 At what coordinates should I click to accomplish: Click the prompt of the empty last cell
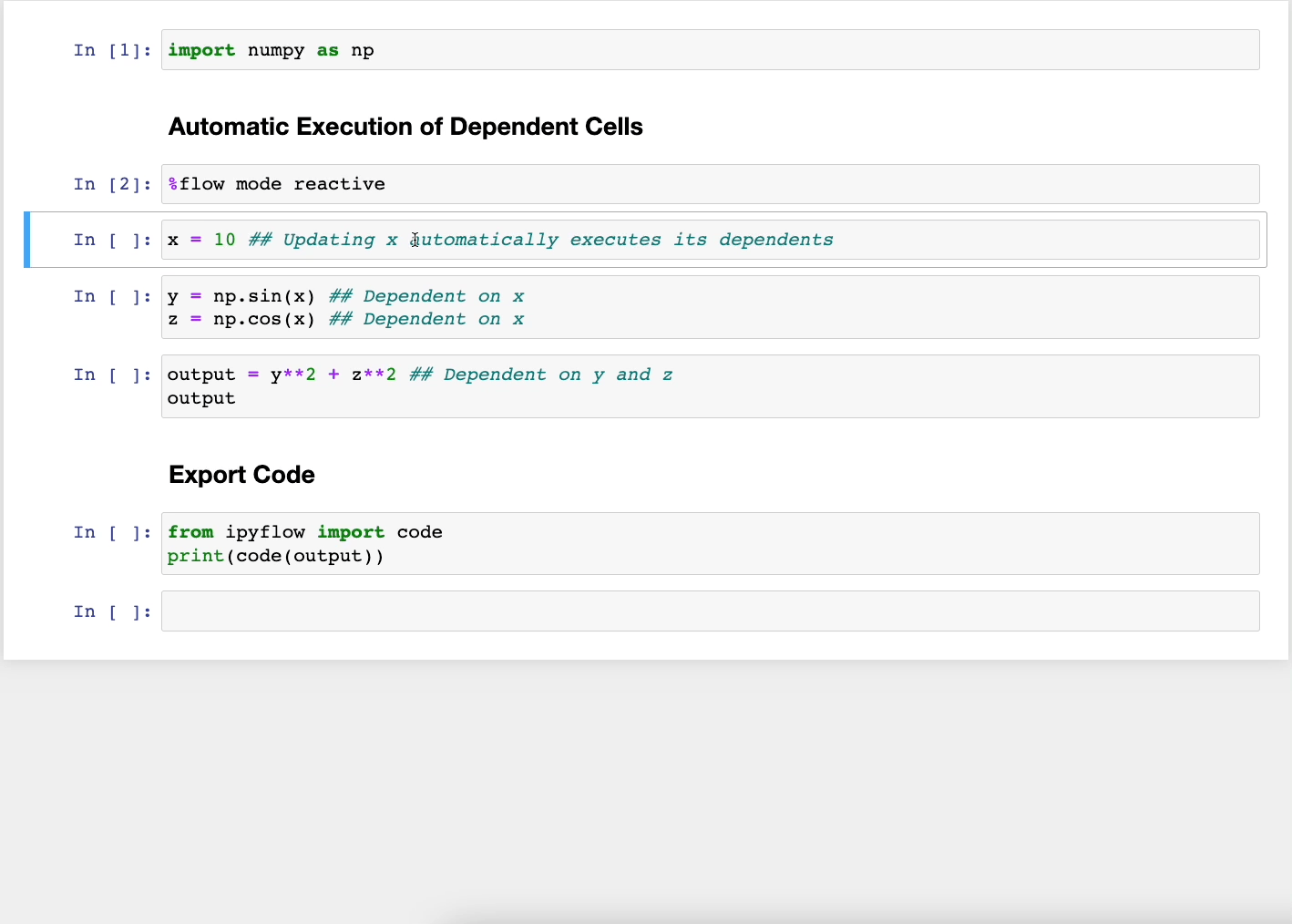point(112,611)
